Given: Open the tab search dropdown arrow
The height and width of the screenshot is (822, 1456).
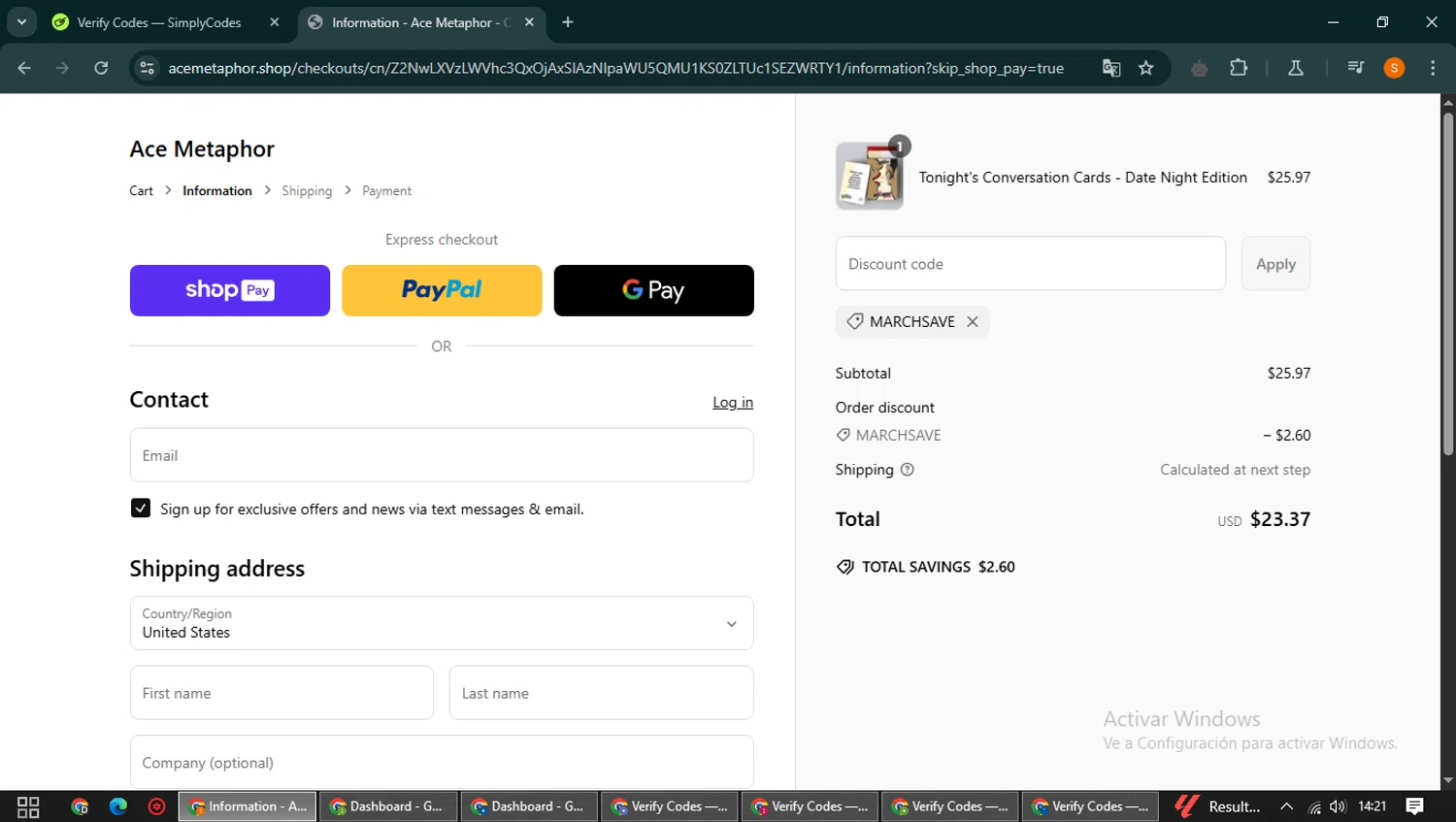Looking at the screenshot, I should pos(21,21).
